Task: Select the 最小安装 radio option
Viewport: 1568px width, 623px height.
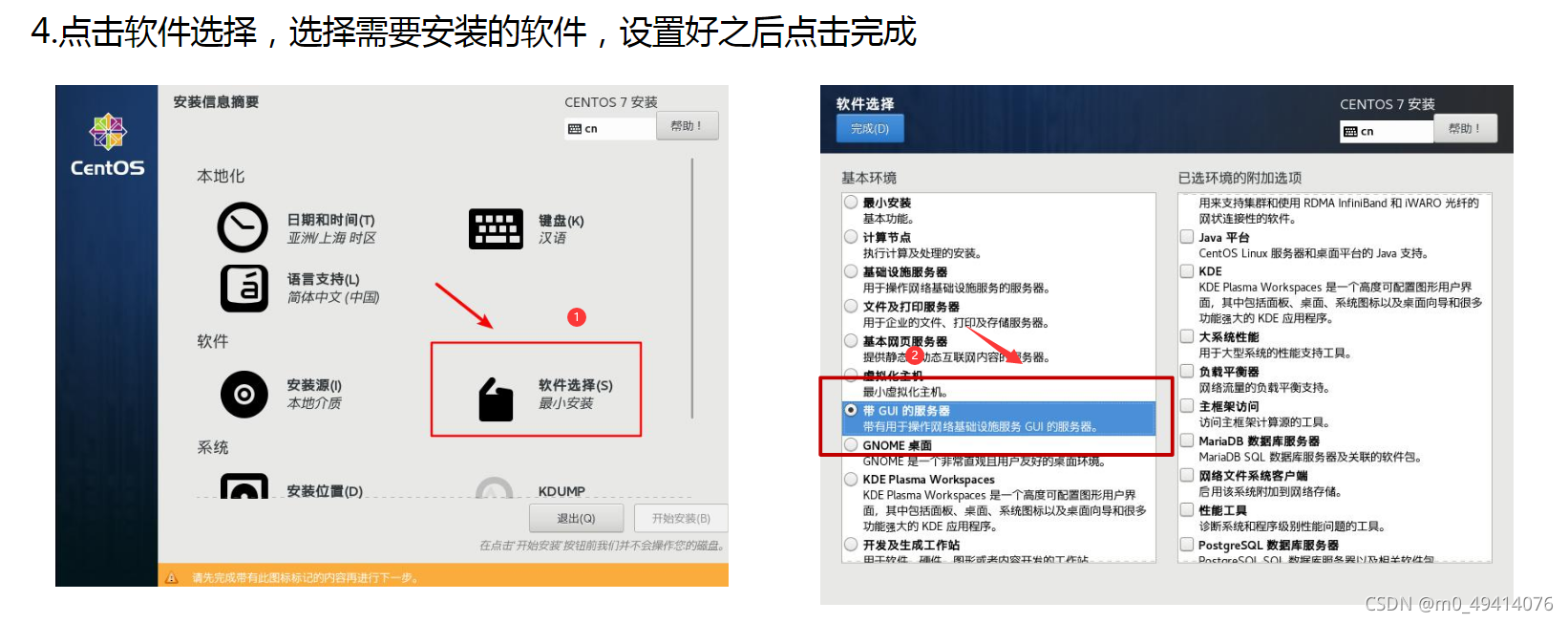Action: coord(851,202)
